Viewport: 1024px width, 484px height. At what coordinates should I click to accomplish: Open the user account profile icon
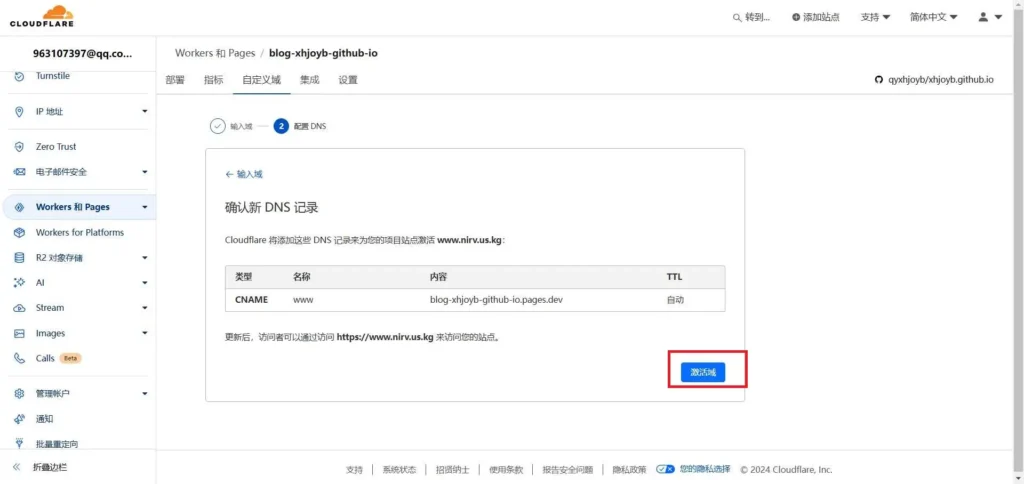(983, 17)
